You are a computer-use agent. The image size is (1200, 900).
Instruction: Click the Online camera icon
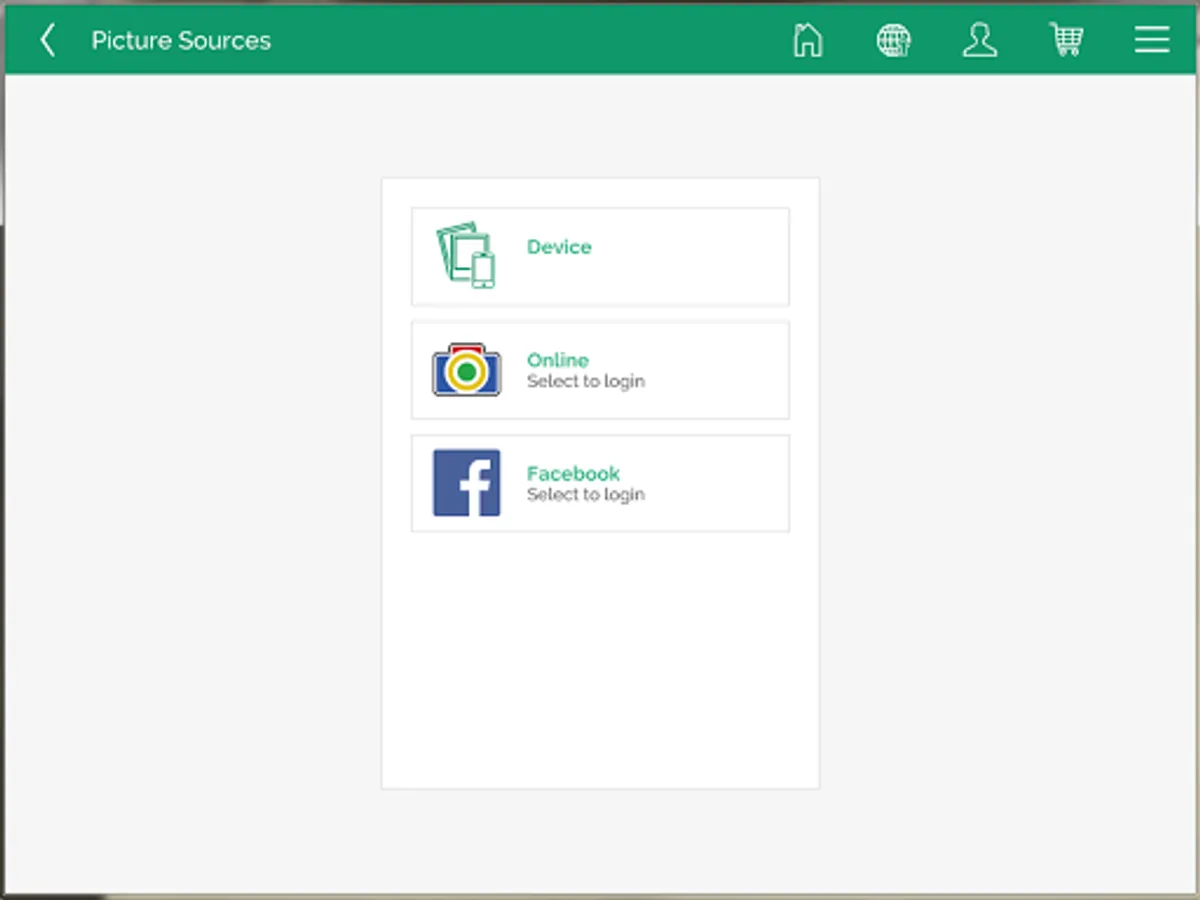466,370
